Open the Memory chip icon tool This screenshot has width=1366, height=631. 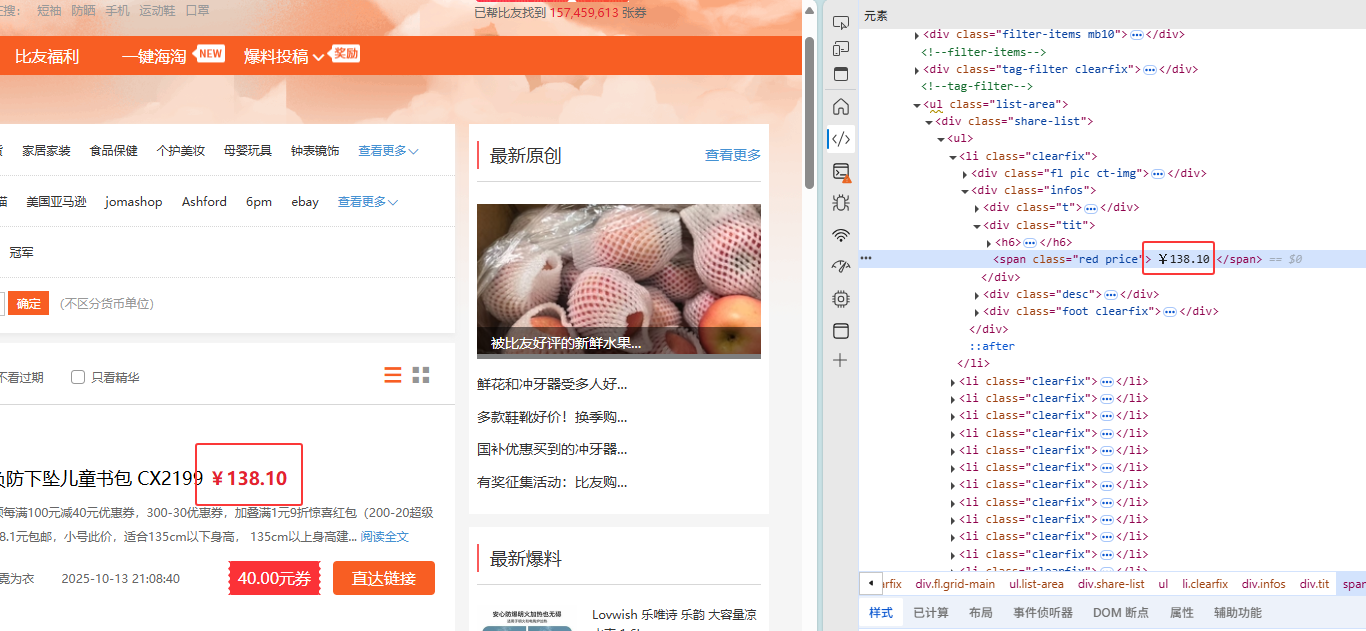[841, 299]
